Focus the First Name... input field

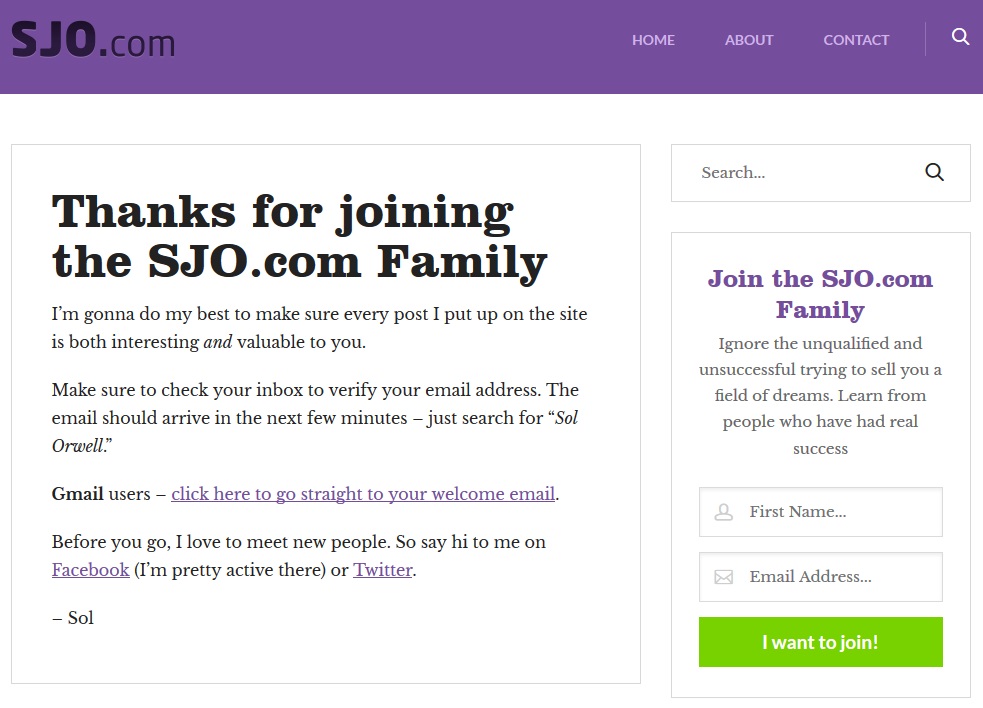821,512
